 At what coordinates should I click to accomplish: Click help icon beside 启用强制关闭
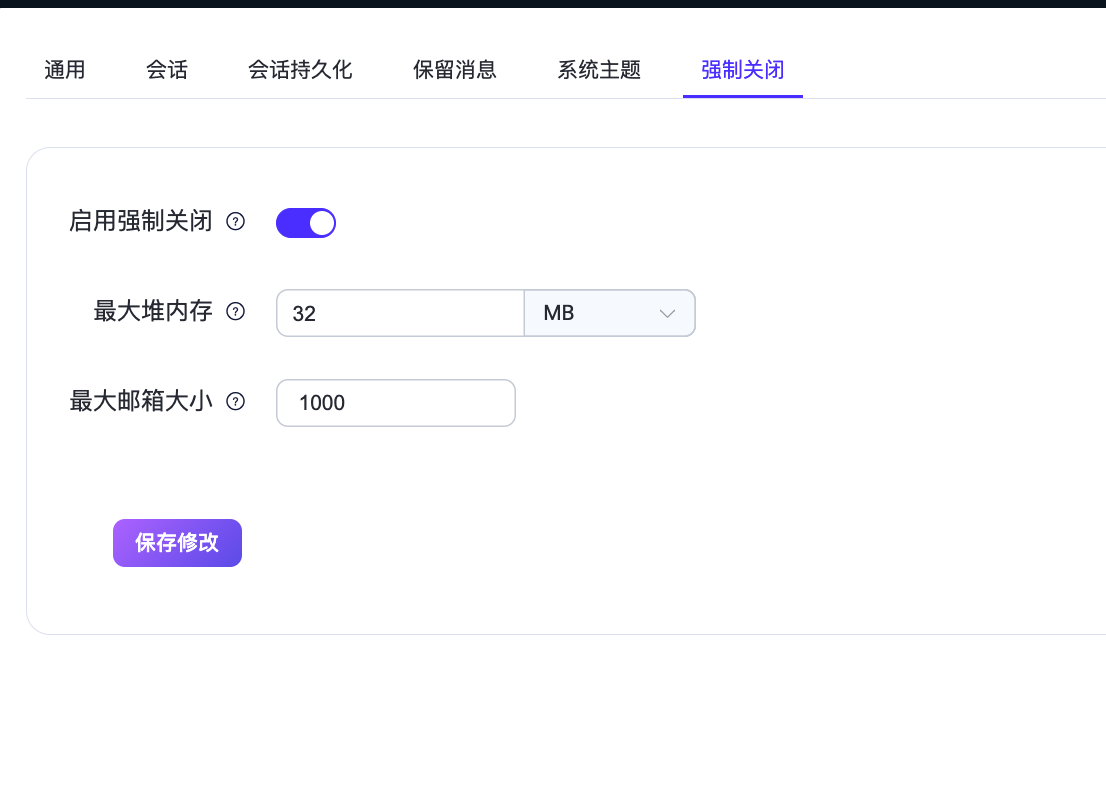tap(236, 222)
